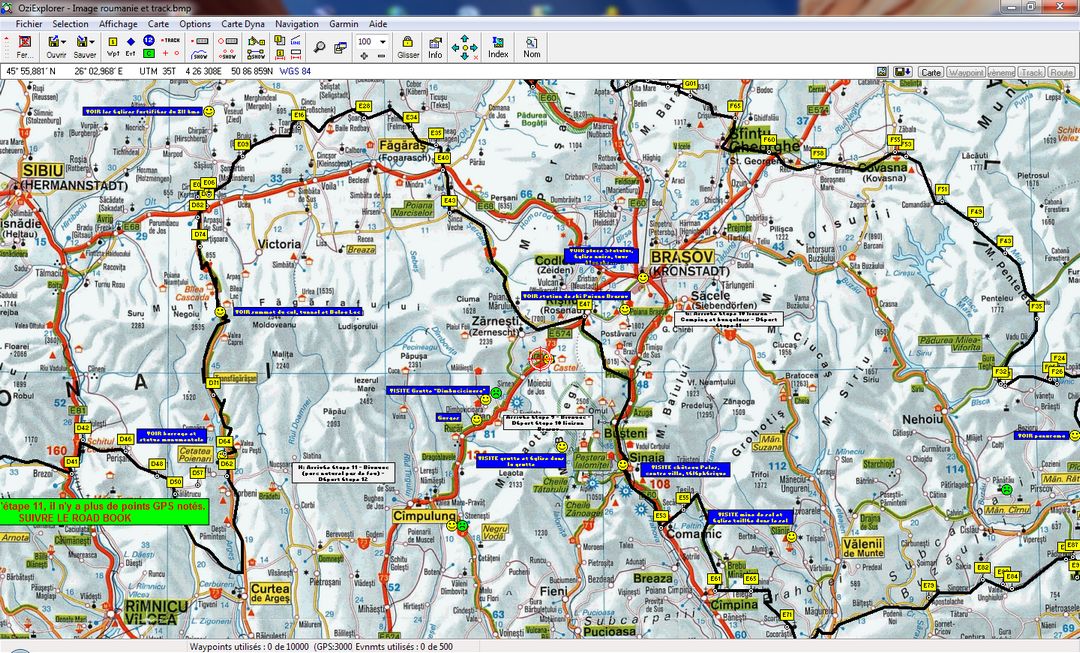Select the manual TRACK creation tool
This screenshot has width=1080, height=653.
click(170, 41)
